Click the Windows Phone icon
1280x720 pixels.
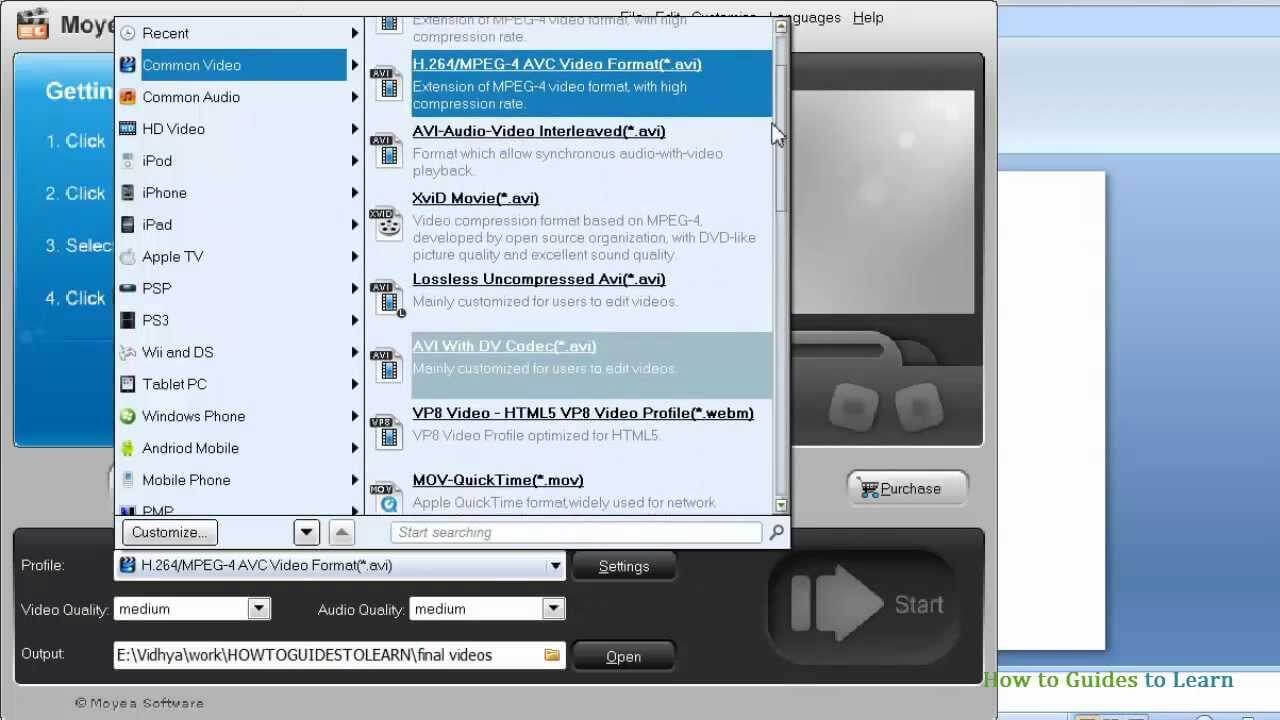pyautogui.click(x=127, y=417)
